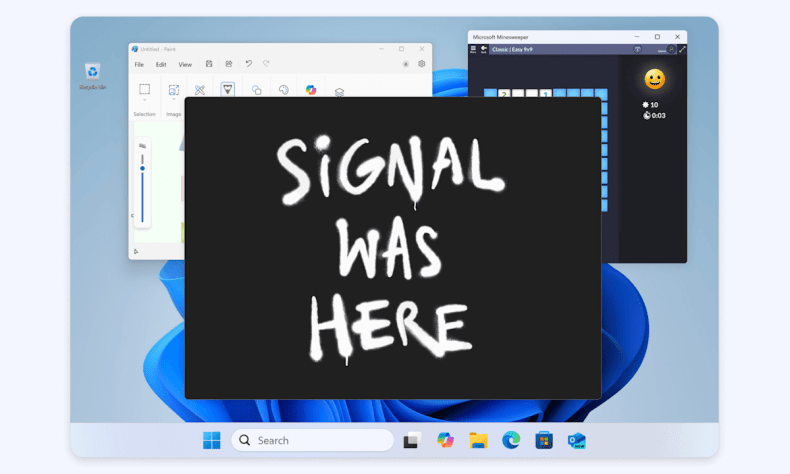Toggle fullscreen with Minesweeper's diagonal arrow icon
Screen dimensions: 790x474
click(x=682, y=49)
